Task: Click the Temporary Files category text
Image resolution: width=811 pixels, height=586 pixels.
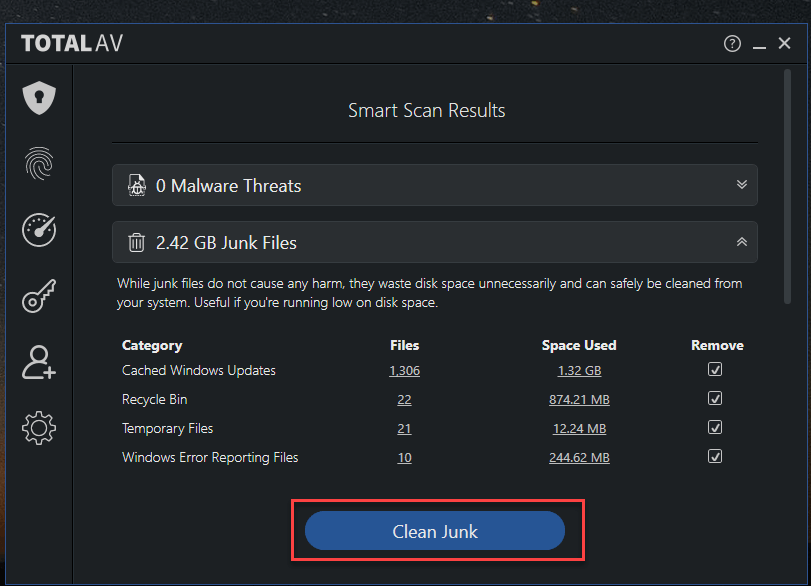Action: [168, 428]
